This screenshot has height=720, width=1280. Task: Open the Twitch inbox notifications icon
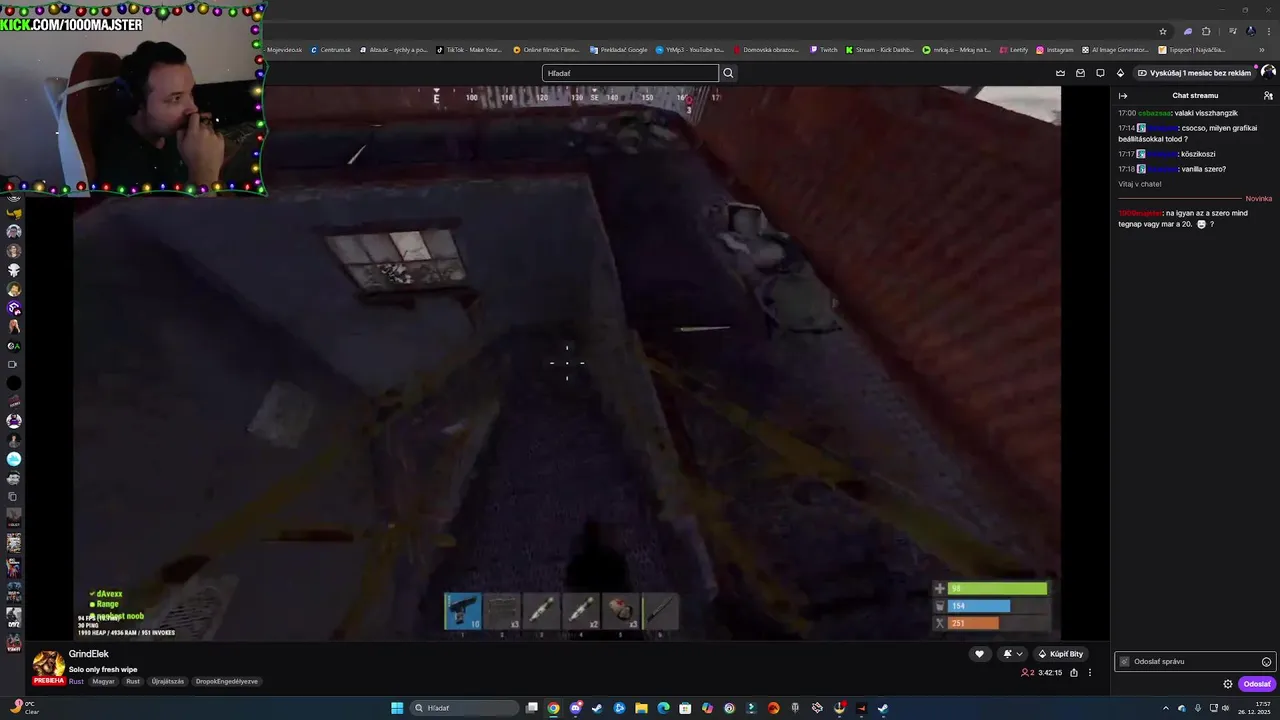tap(1080, 73)
